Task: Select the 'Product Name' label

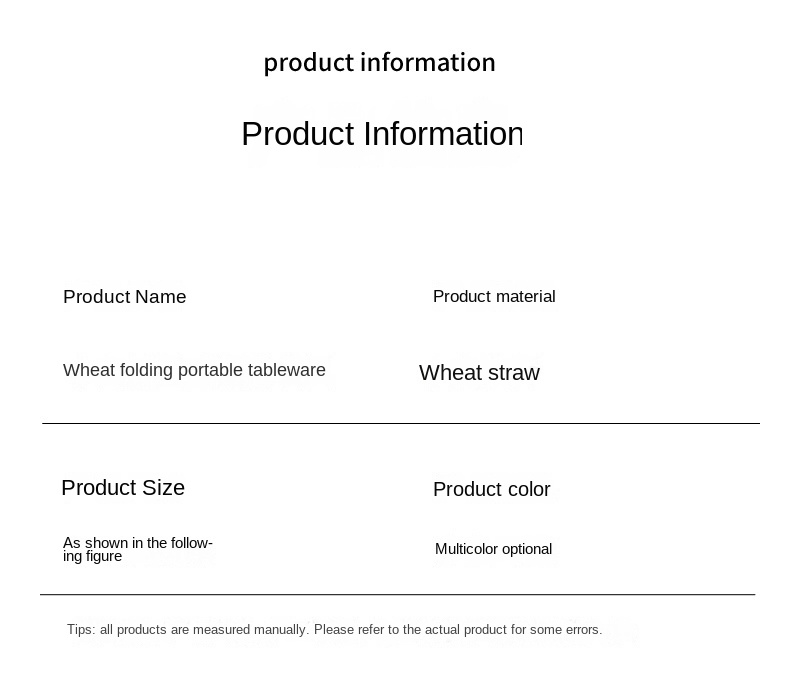Action: [124, 297]
